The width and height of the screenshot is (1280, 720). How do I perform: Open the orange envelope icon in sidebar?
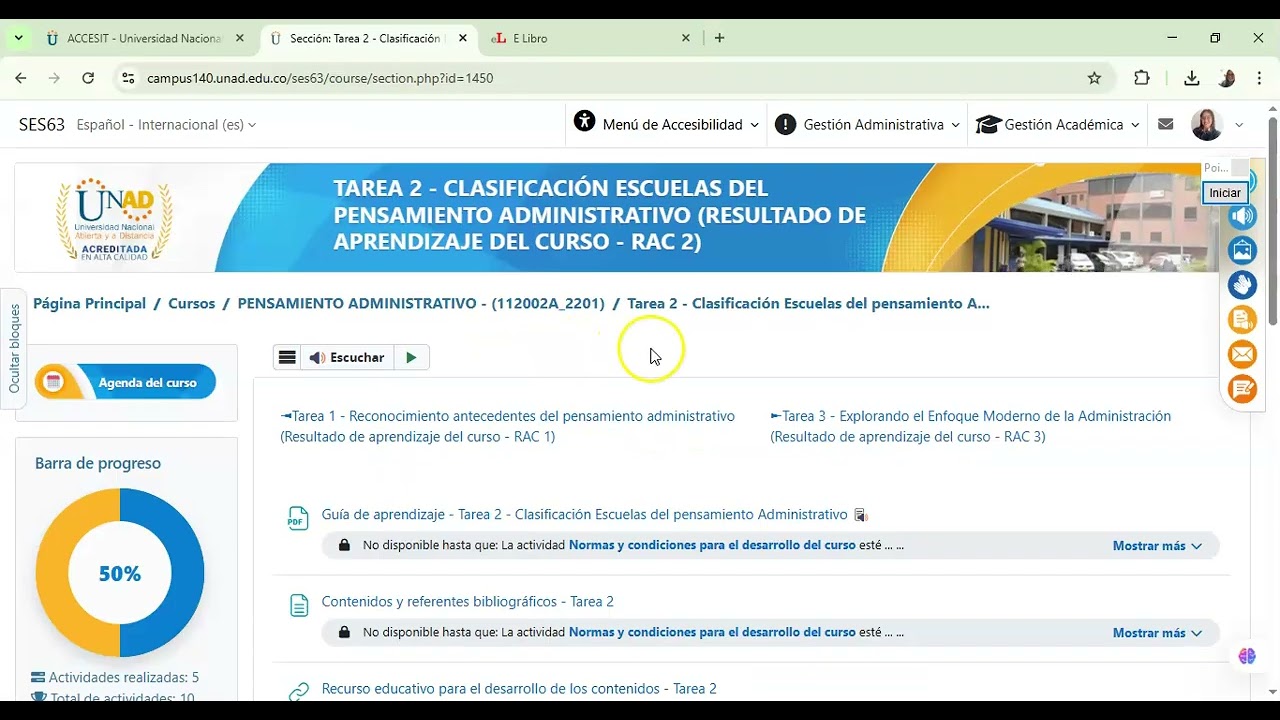click(1242, 354)
